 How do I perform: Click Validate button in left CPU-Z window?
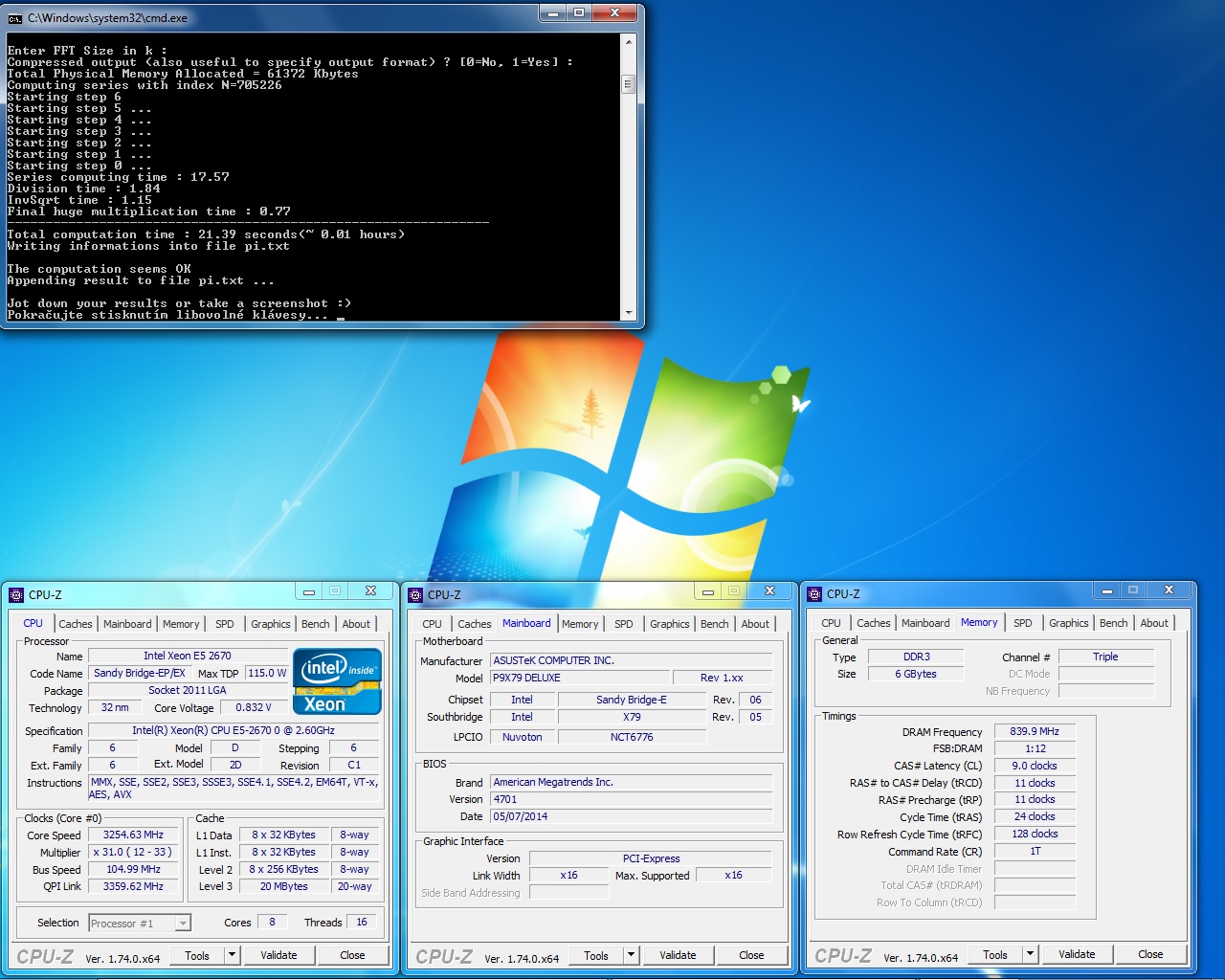click(x=278, y=955)
